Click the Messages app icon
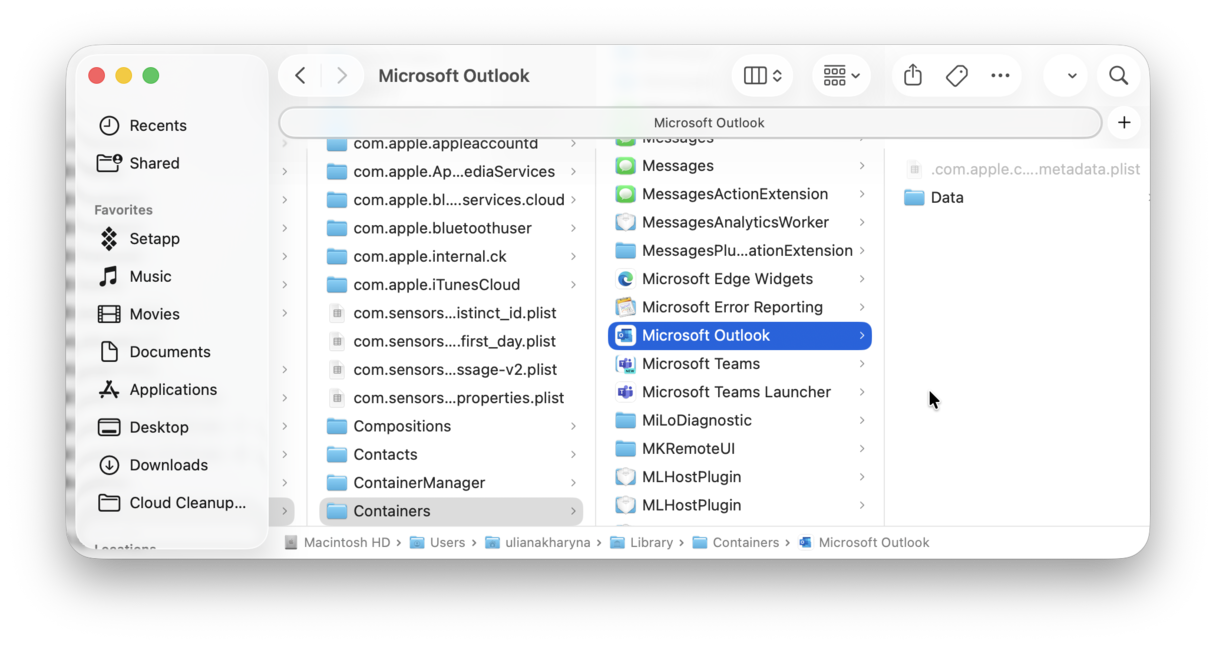This screenshot has height=646, width=1216. coord(625,166)
